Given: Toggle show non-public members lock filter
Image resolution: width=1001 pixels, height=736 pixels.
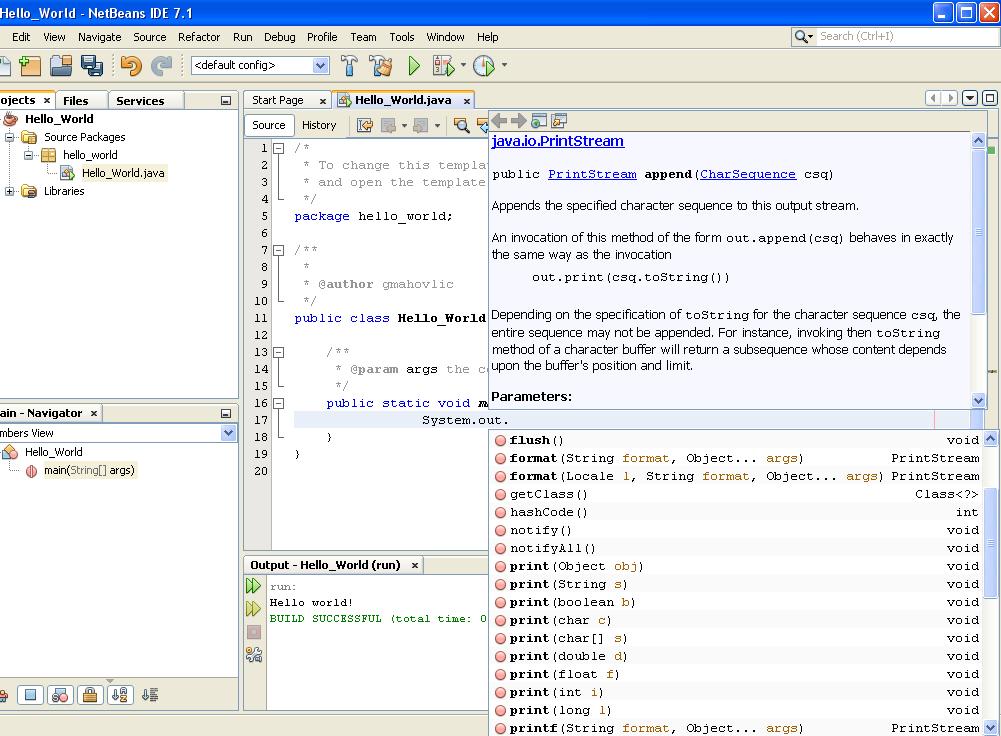Looking at the screenshot, I should [x=90, y=695].
